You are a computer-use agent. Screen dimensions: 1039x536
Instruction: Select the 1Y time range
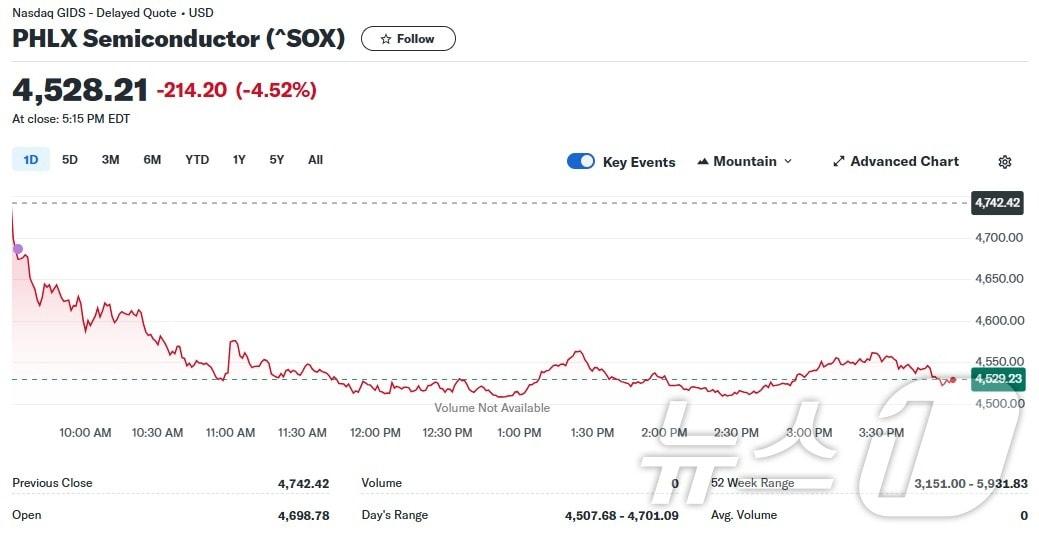[239, 160]
